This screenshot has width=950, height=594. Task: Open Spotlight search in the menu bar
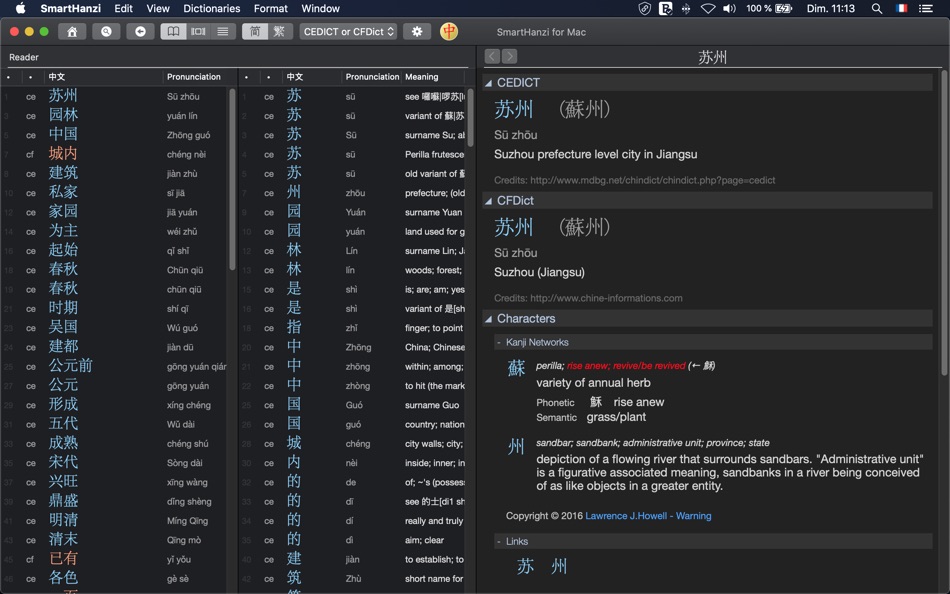[877, 8]
